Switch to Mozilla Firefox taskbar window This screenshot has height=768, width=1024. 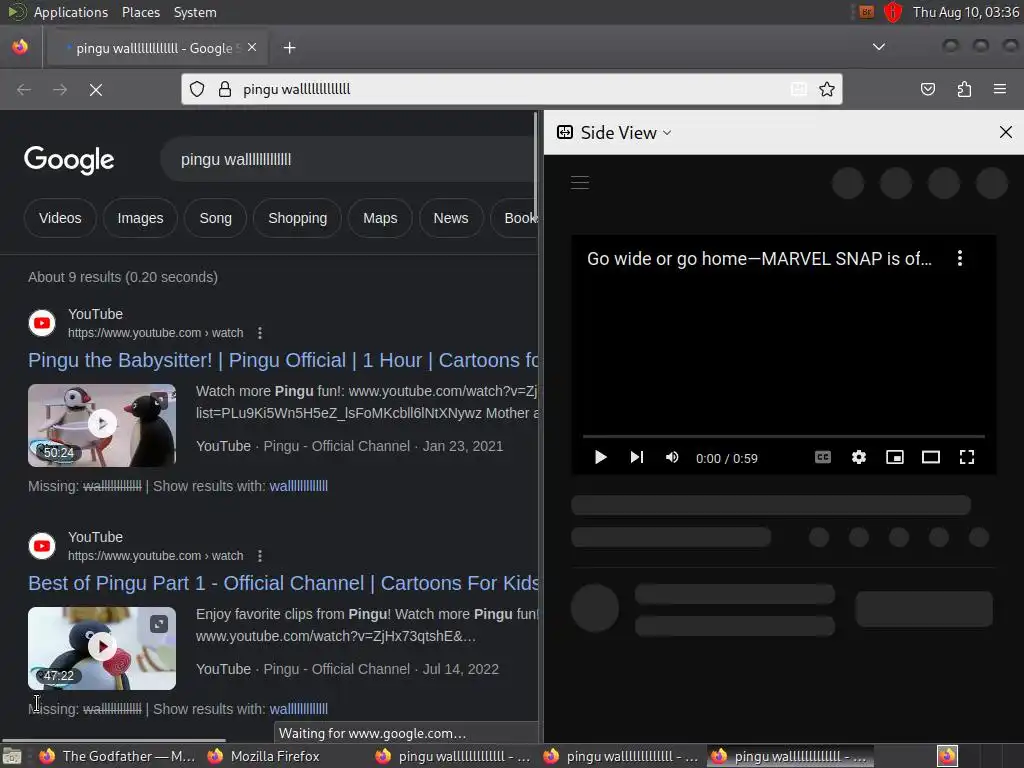pyautogui.click(x=264, y=756)
